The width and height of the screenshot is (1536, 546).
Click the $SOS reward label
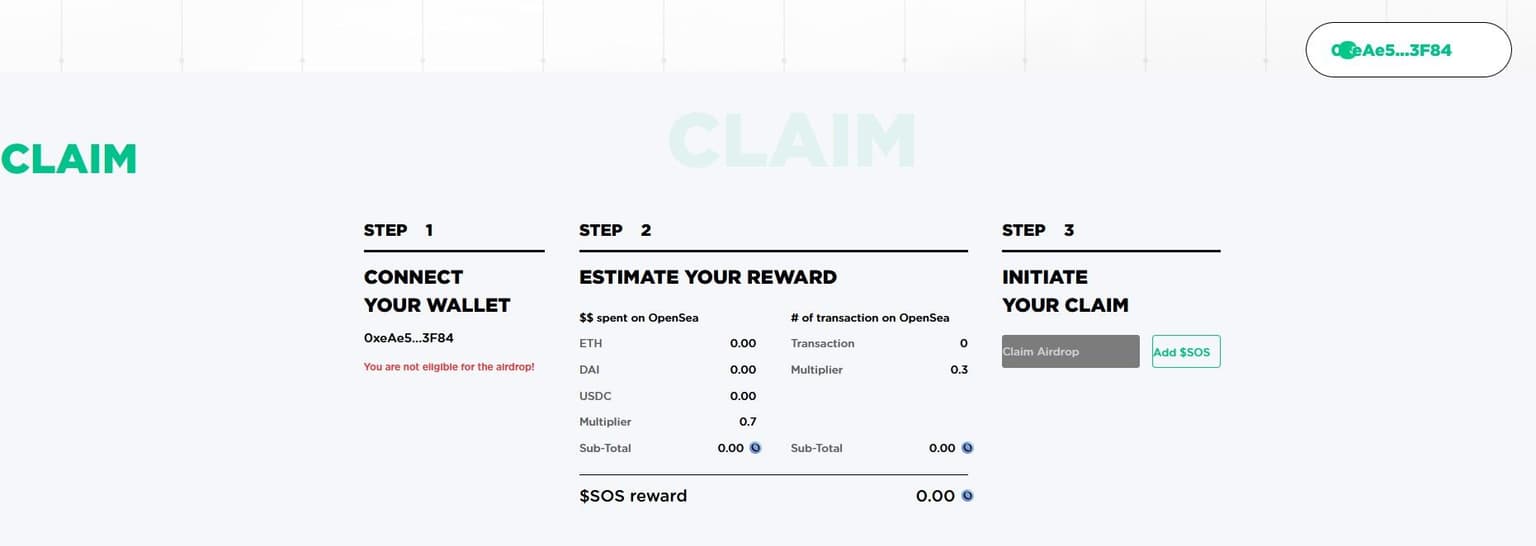(x=633, y=496)
